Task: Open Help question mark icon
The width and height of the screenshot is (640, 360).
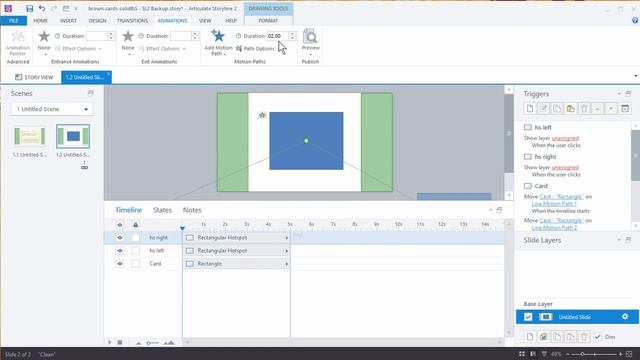Action: pyautogui.click(x=635, y=20)
